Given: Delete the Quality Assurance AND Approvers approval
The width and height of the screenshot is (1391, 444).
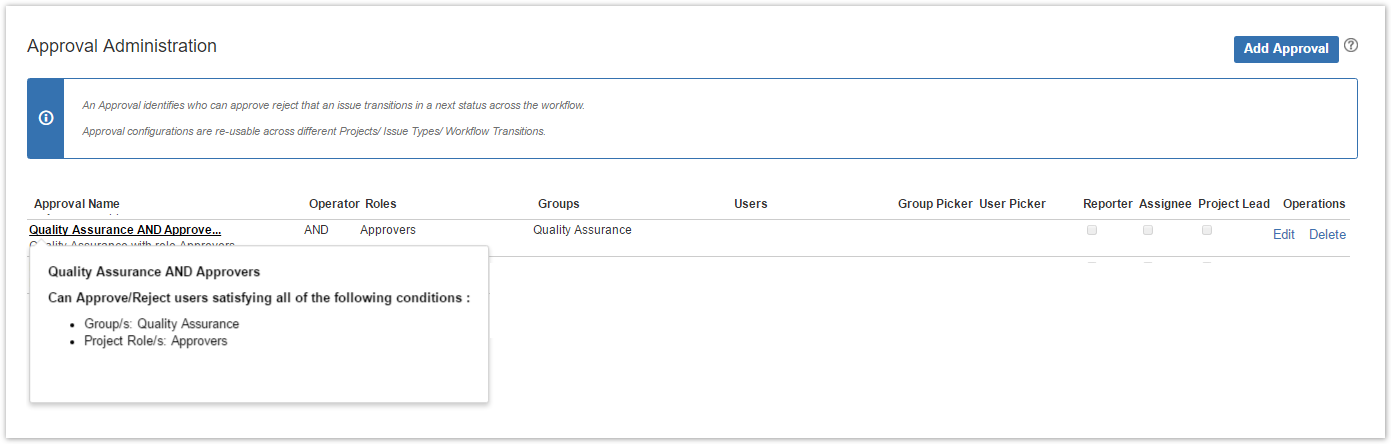Looking at the screenshot, I should 1327,235.
